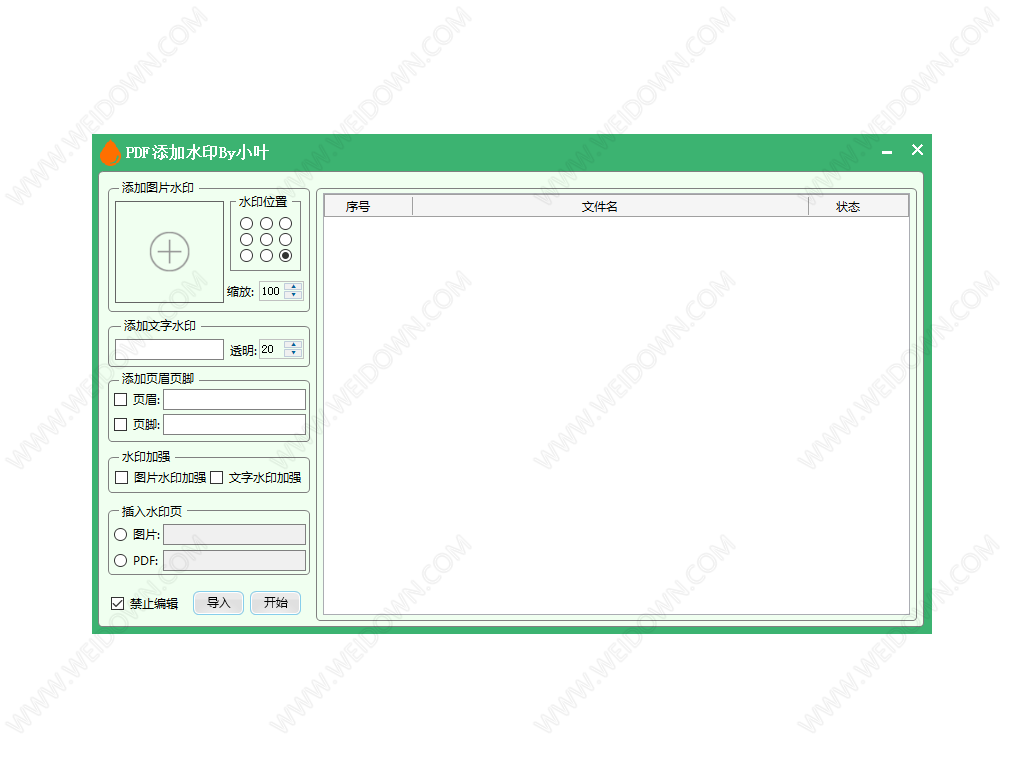Uncheck the 禁止编辑 checkbox

coord(118,604)
